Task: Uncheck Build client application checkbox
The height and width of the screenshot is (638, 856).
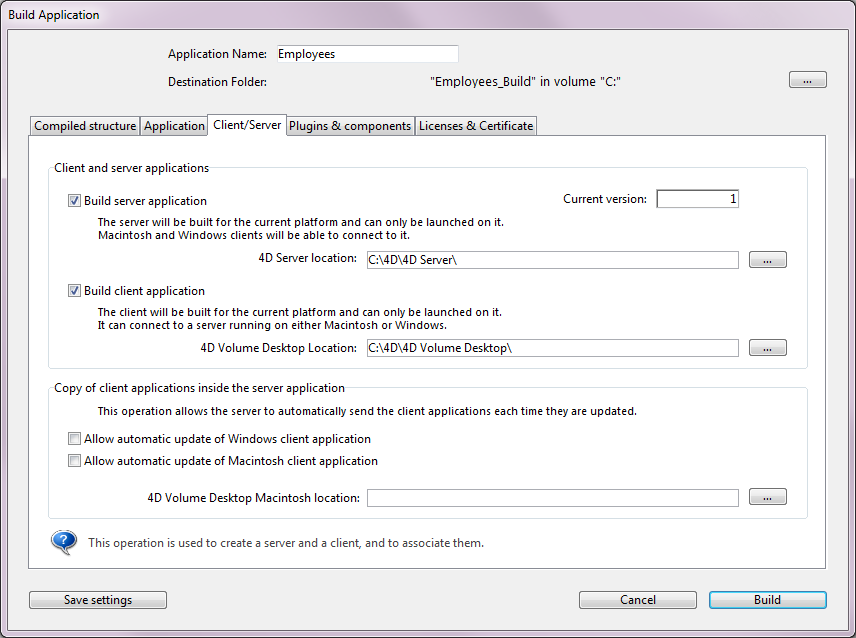Action: (x=74, y=291)
